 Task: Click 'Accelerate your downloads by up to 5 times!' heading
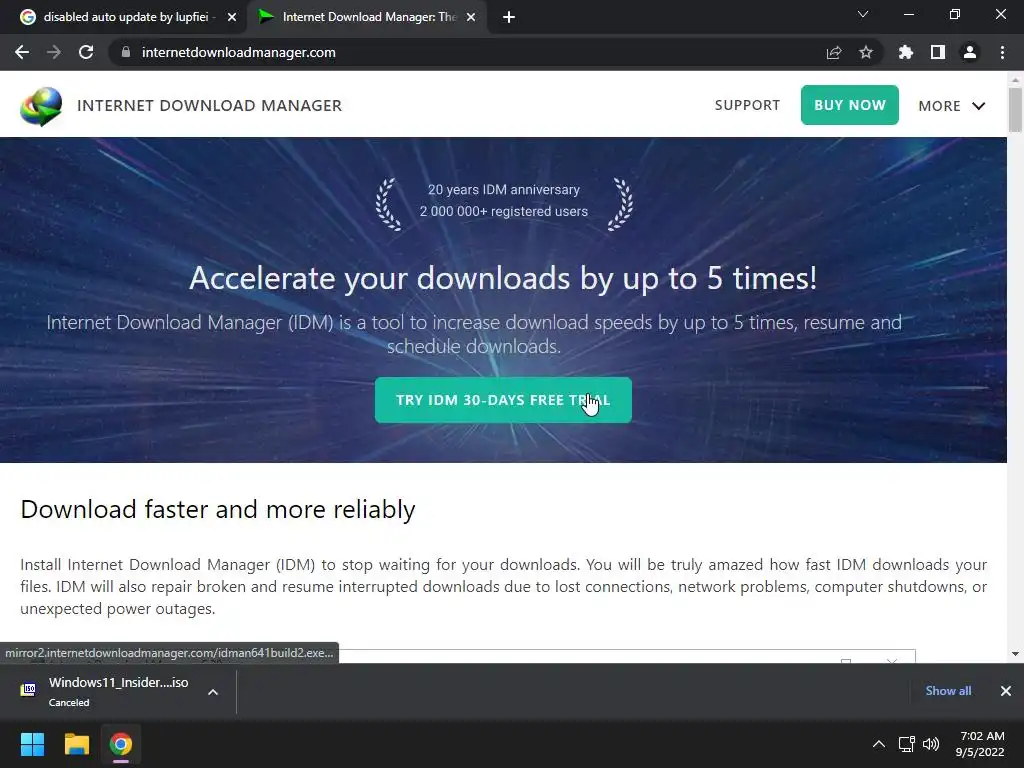pyautogui.click(x=503, y=278)
